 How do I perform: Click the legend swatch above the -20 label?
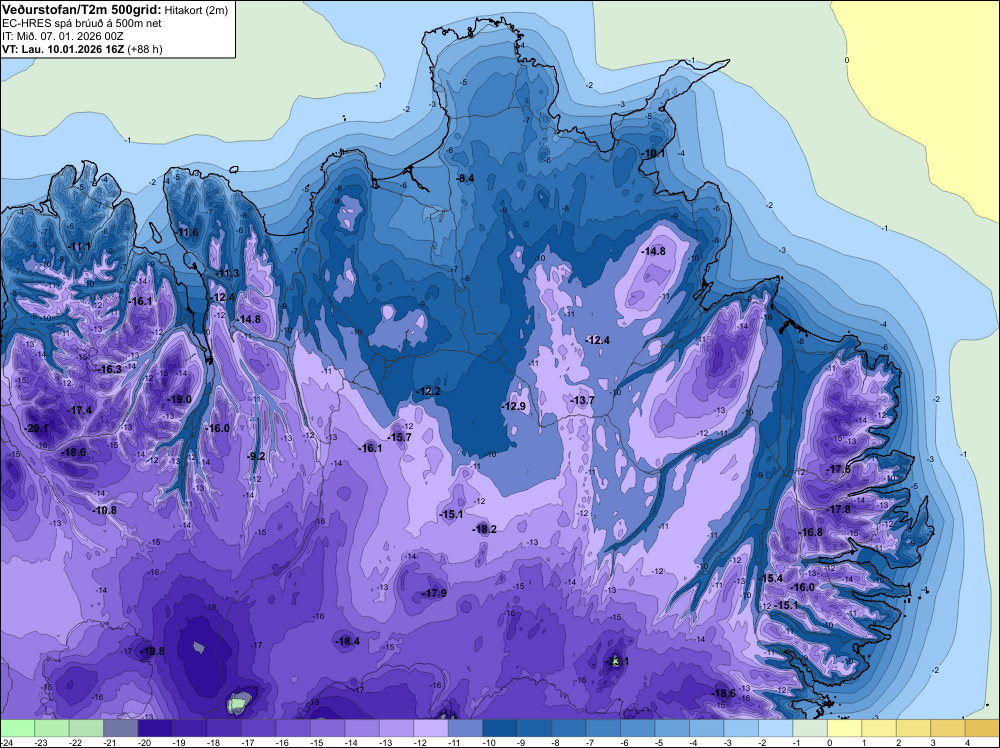155,728
